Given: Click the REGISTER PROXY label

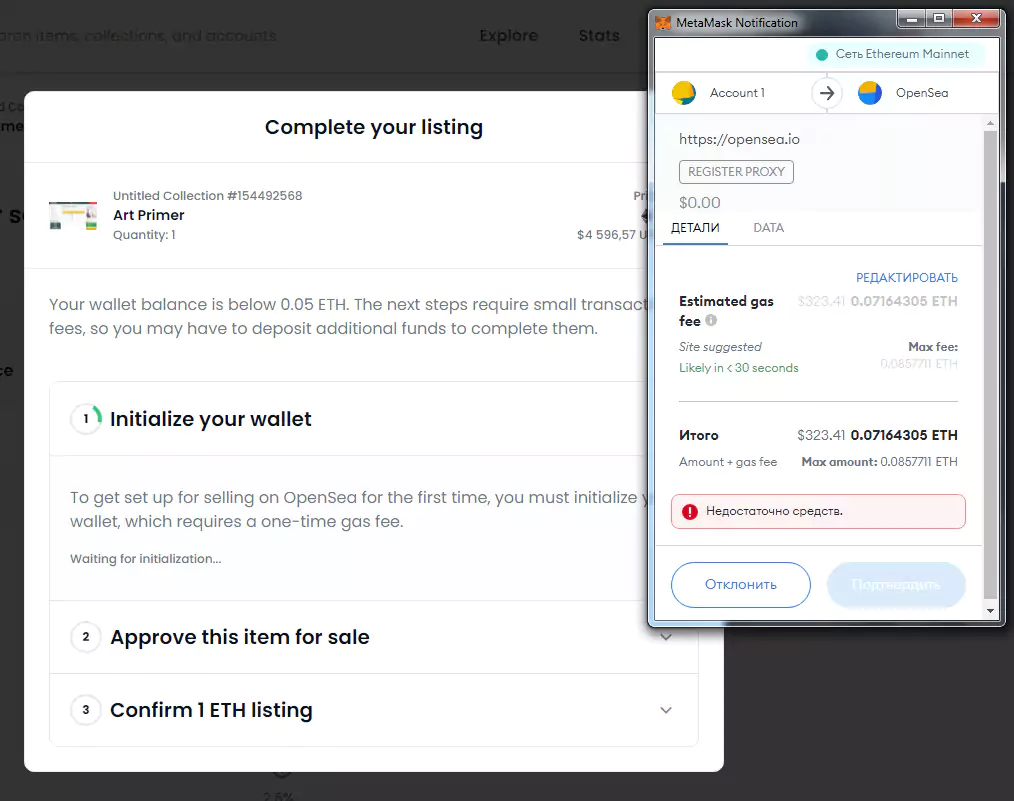Looking at the screenshot, I should click(736, 172).
